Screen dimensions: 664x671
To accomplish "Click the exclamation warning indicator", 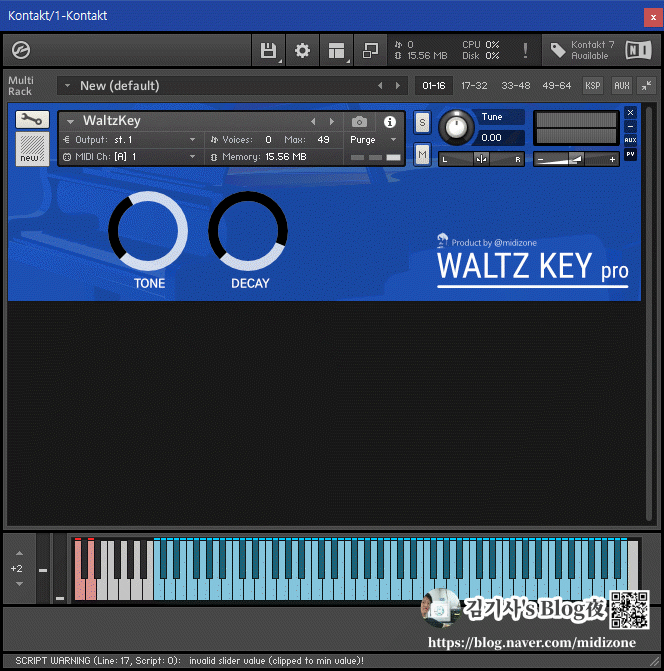I will tap(525, 50).
